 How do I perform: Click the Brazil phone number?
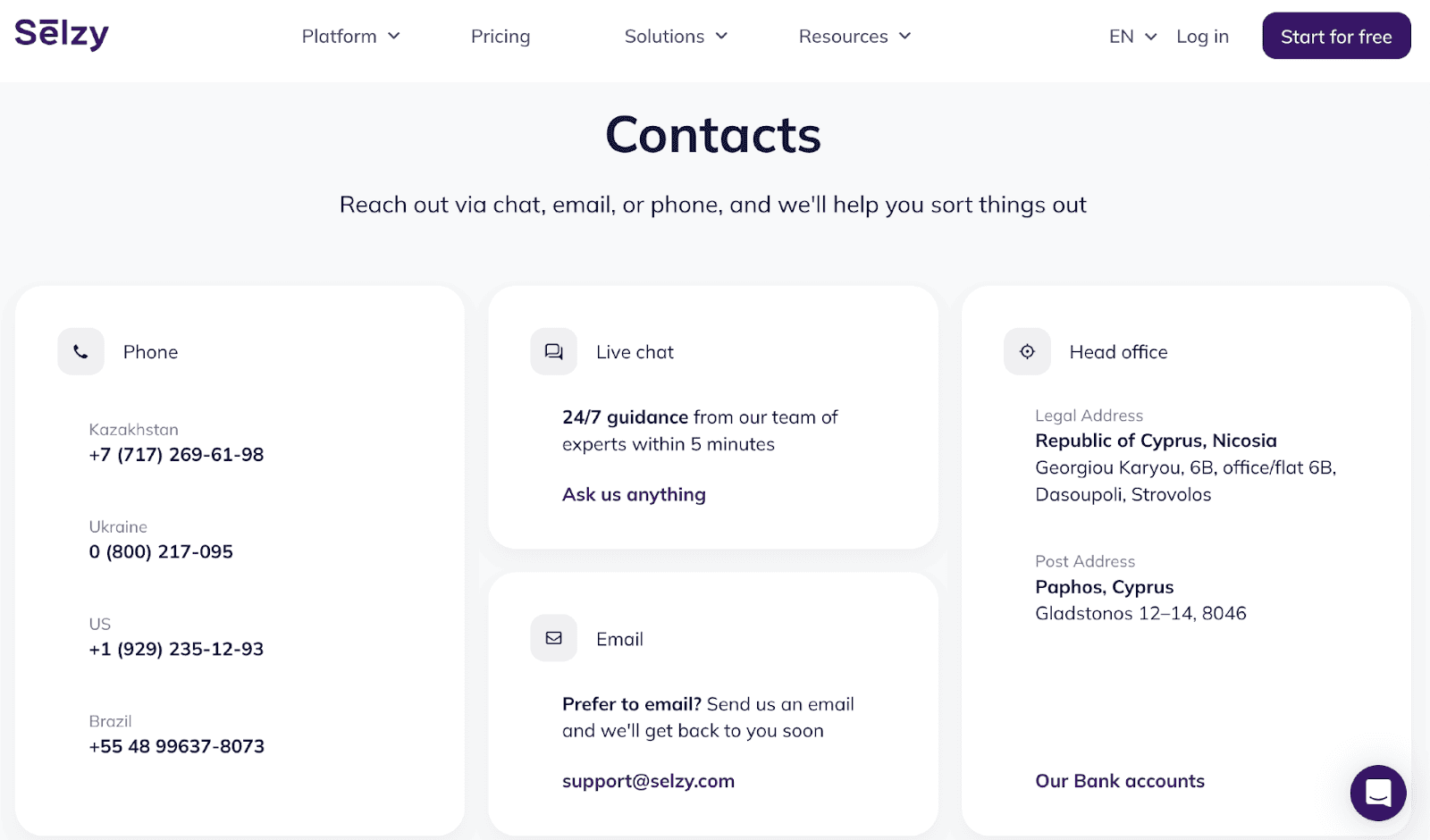177,746
